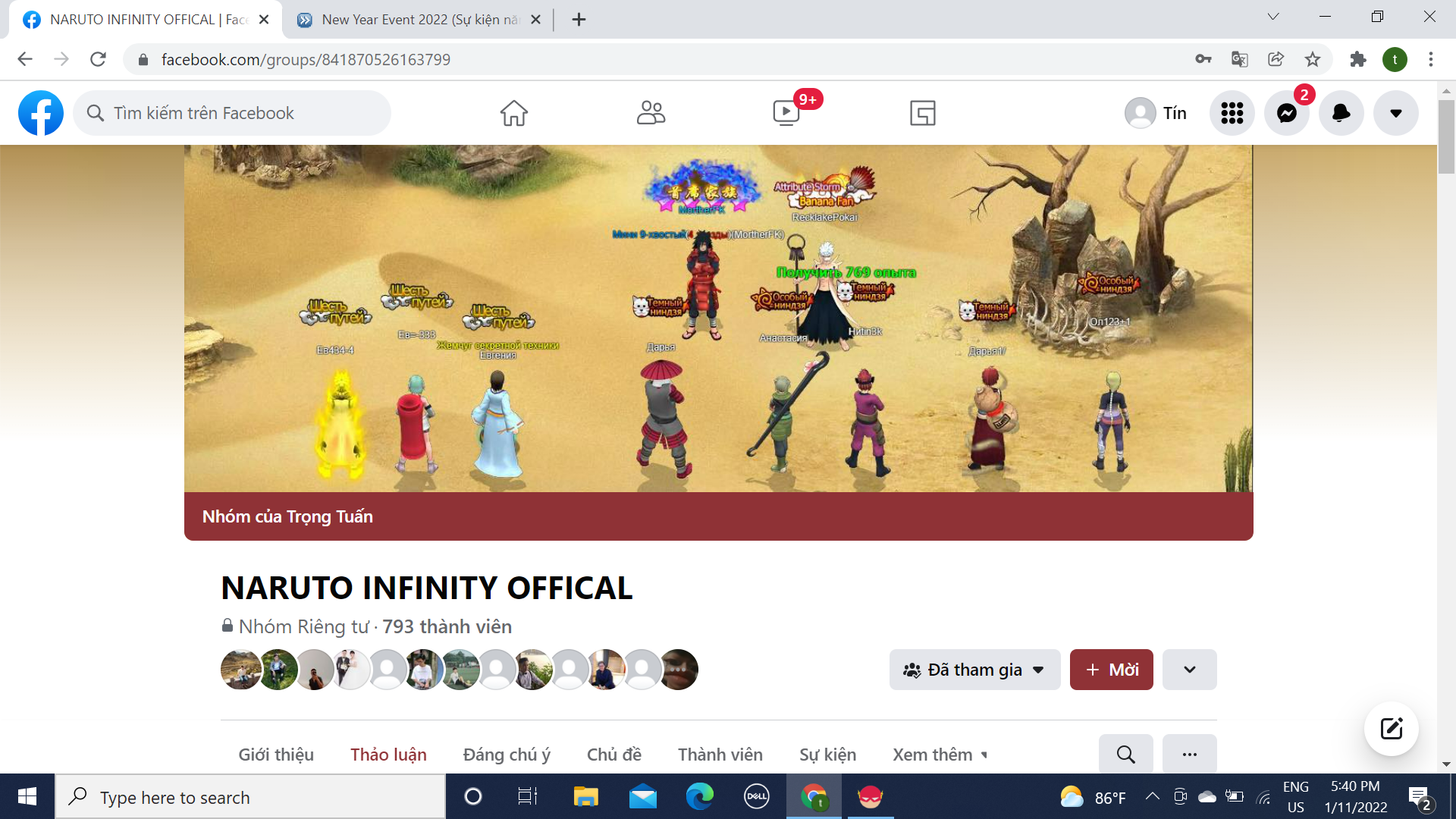Screen dimensions: 1456x819
Task: Open the notifications bell
Action: 1341,113
